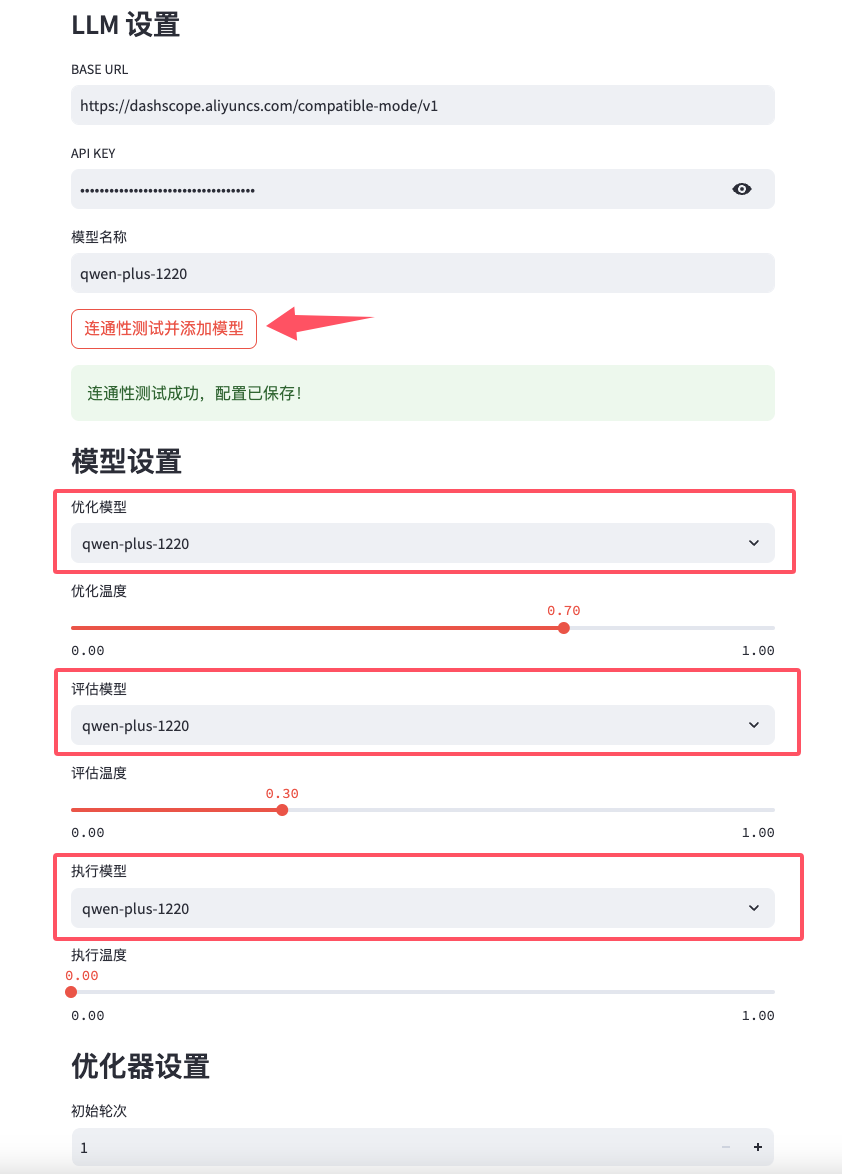Click the 模型名称 text field
This screenshot has height=1174, width=842.
423,273
